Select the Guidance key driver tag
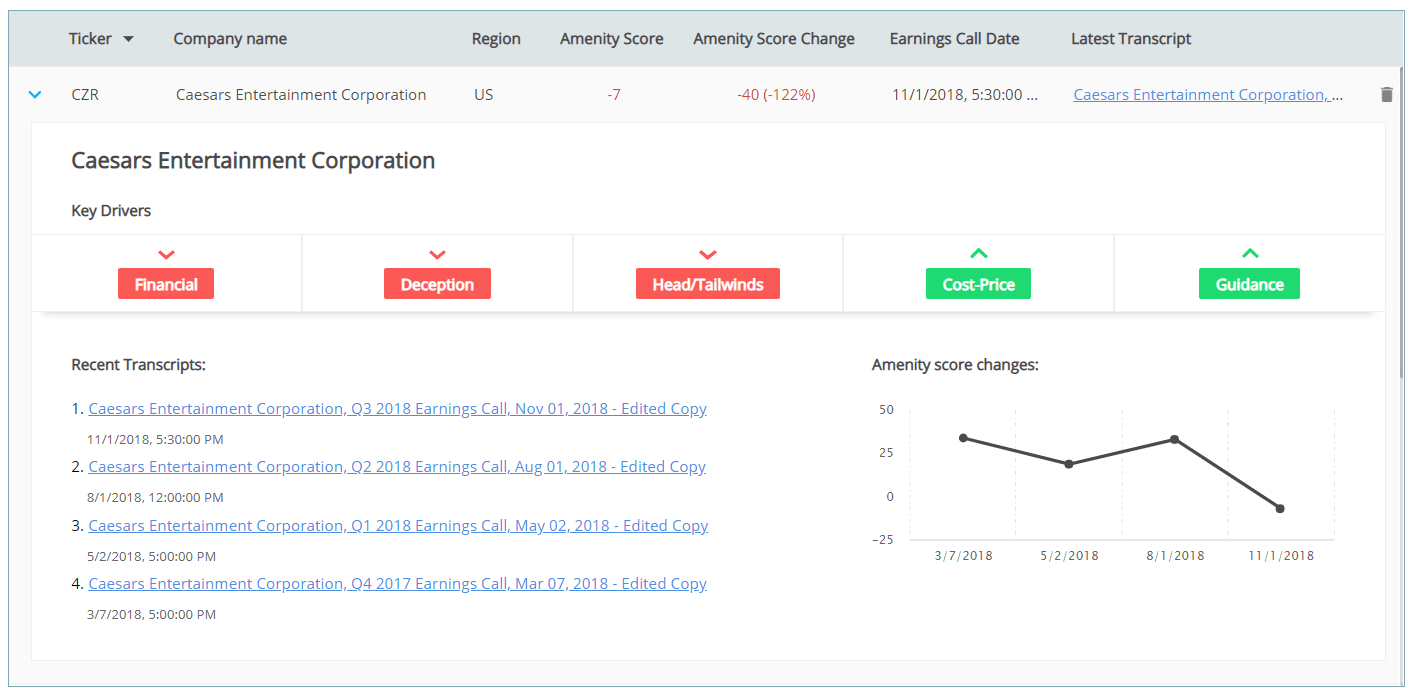Screen dimensions: 1416x688 pyautogui.click(x=1249, y=284)
